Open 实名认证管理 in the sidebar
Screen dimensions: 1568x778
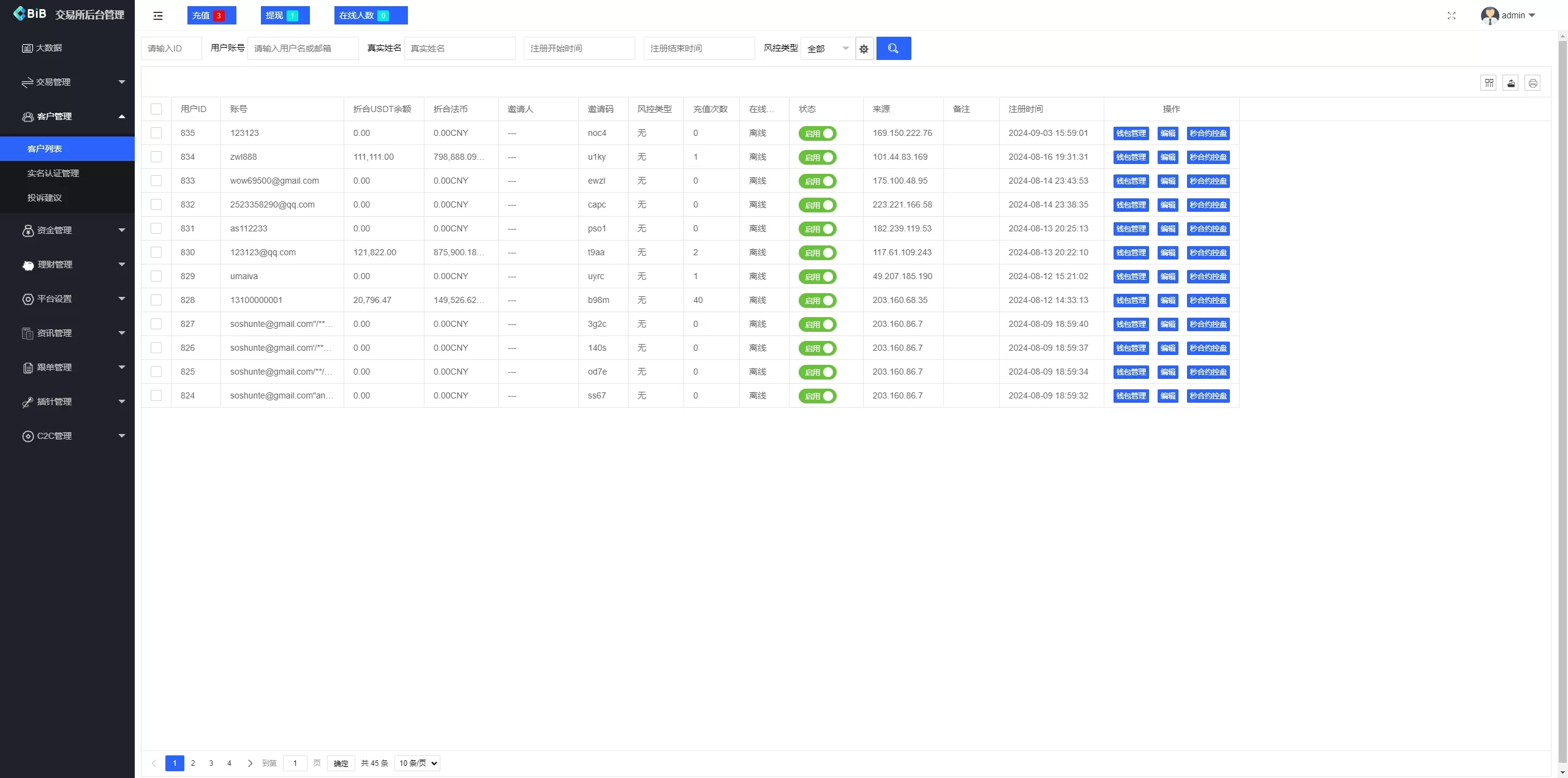(x=53, y=173)
